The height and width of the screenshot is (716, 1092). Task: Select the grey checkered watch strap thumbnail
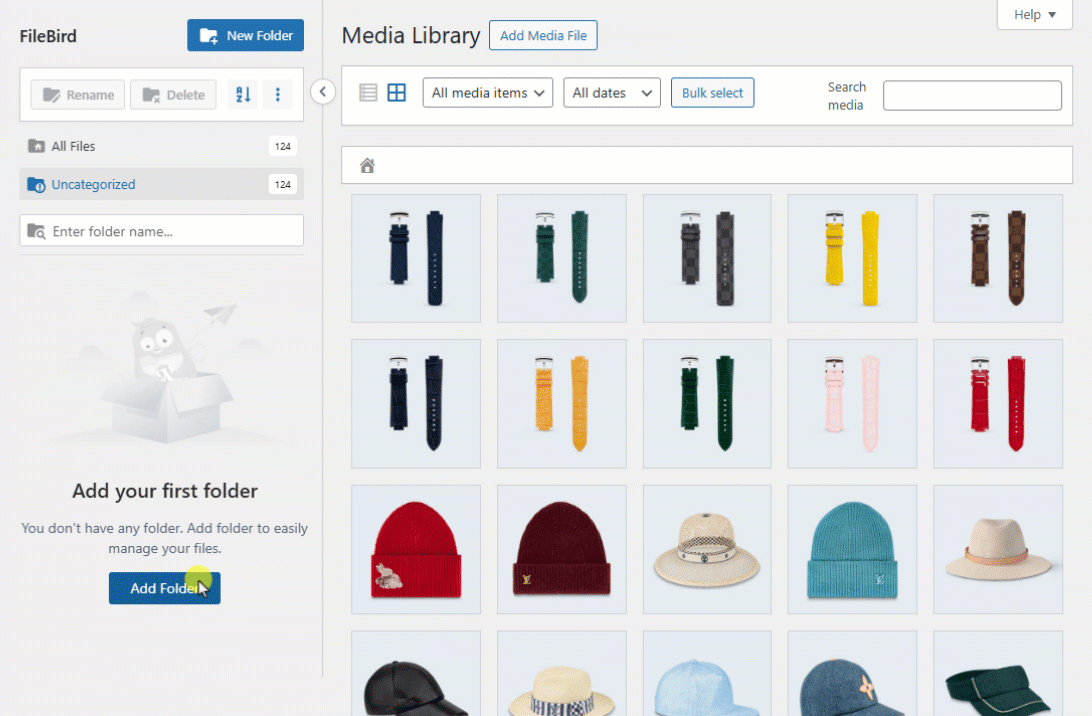point(707,258)
